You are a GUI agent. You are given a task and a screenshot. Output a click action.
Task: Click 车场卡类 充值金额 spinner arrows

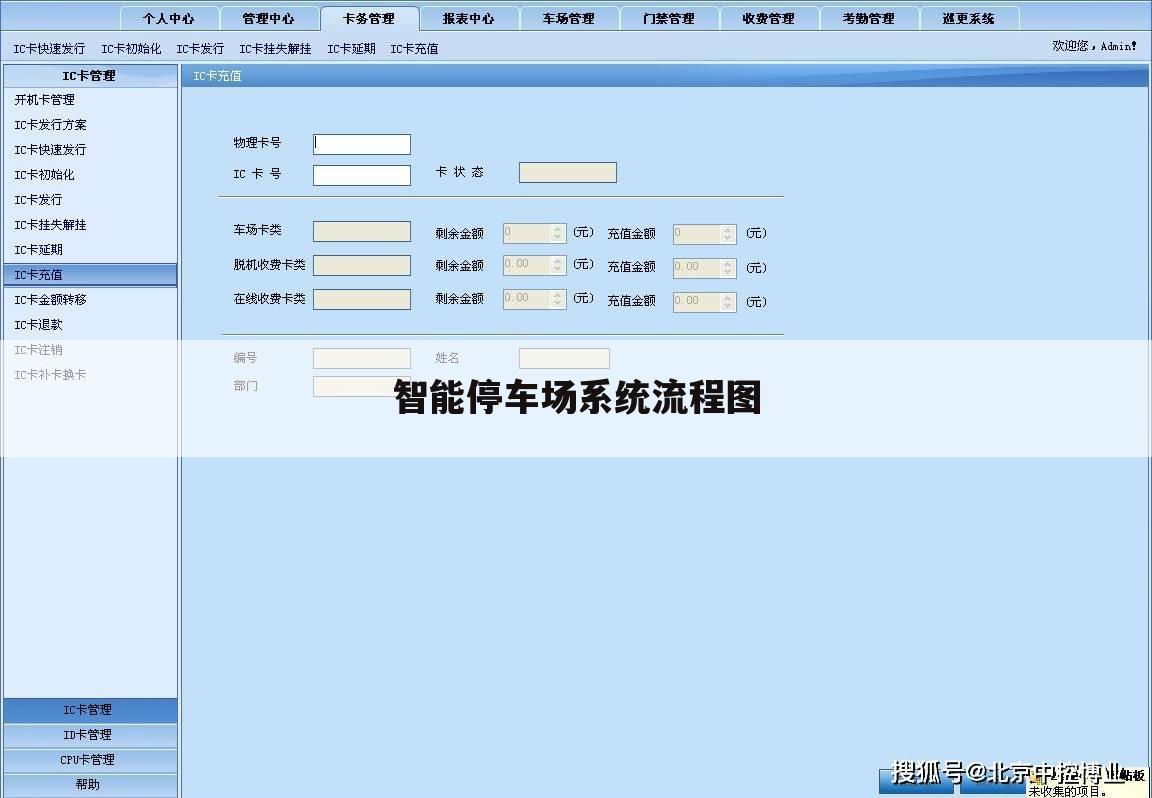(x=728, y=234)
